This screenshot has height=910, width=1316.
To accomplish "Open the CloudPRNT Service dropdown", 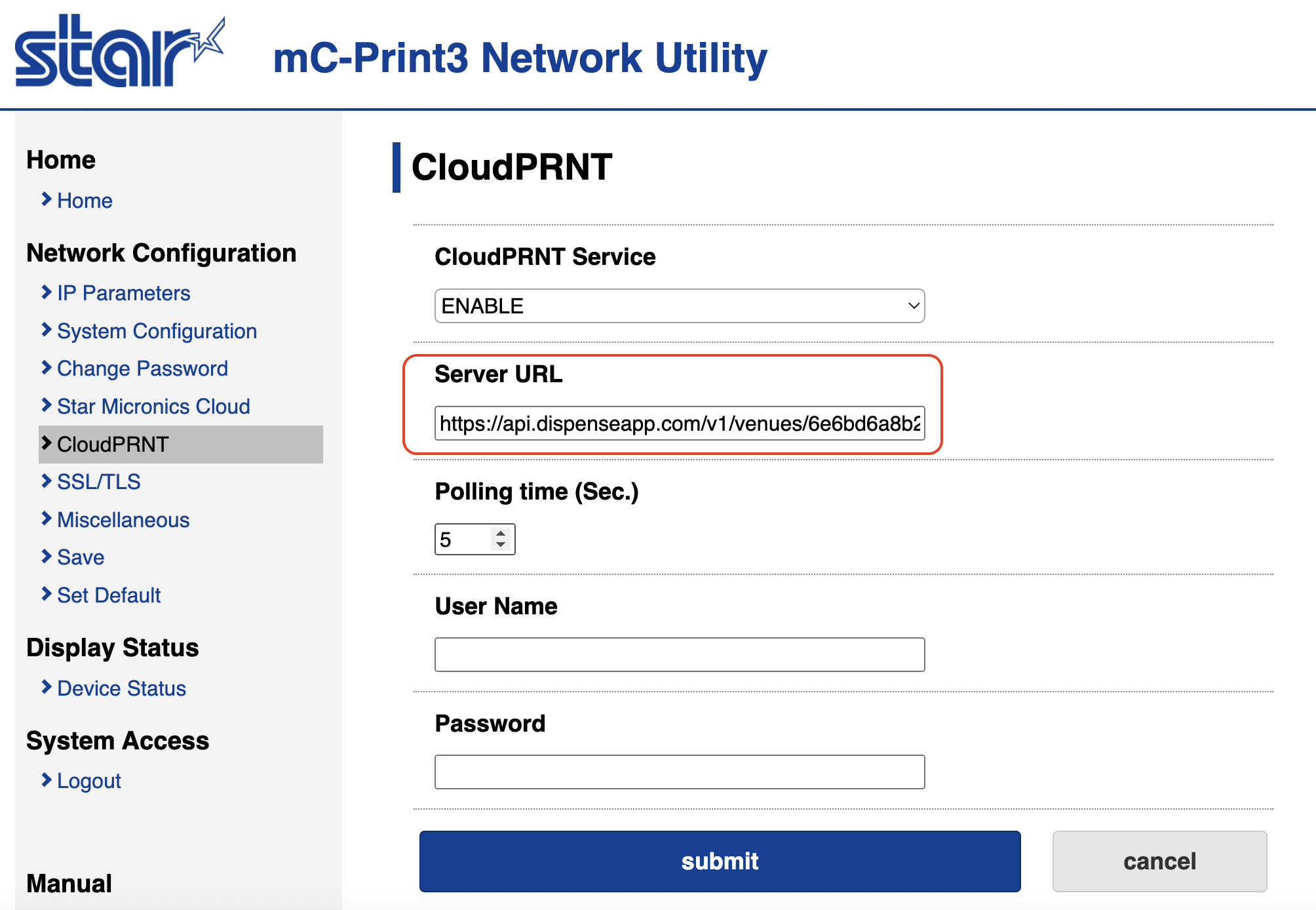I will pos(679,306).
